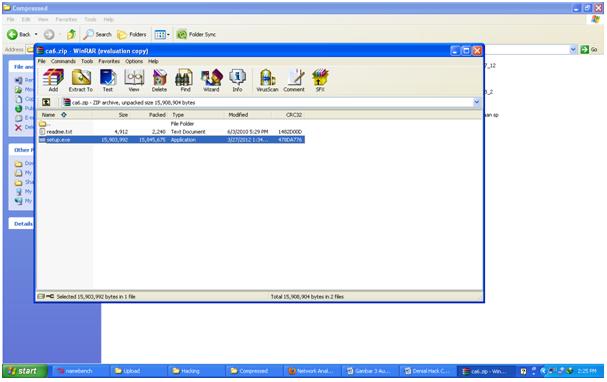Expand the archive path dropdown

coord(477,102)
